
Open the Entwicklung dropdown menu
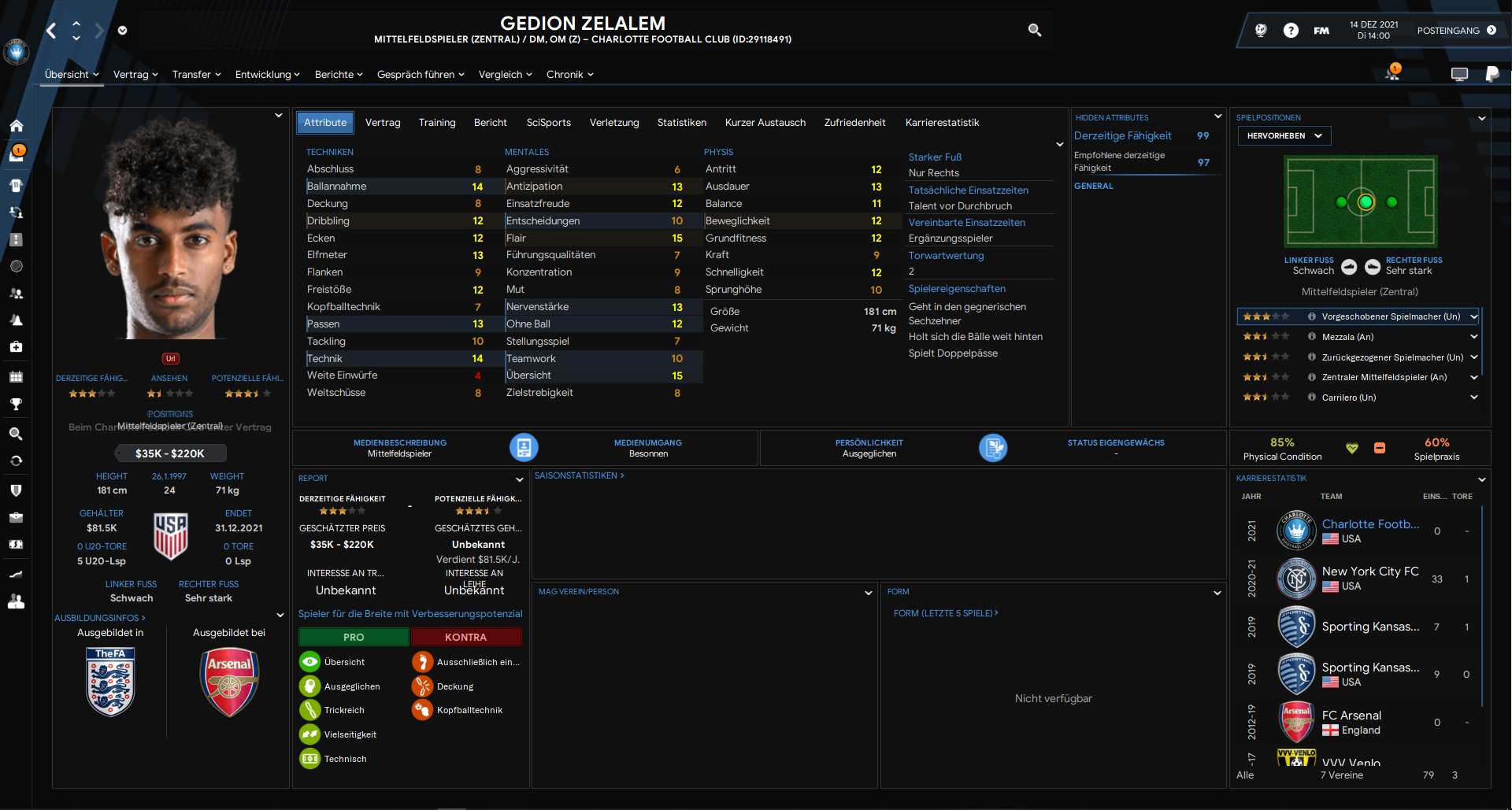pos(268,74)
